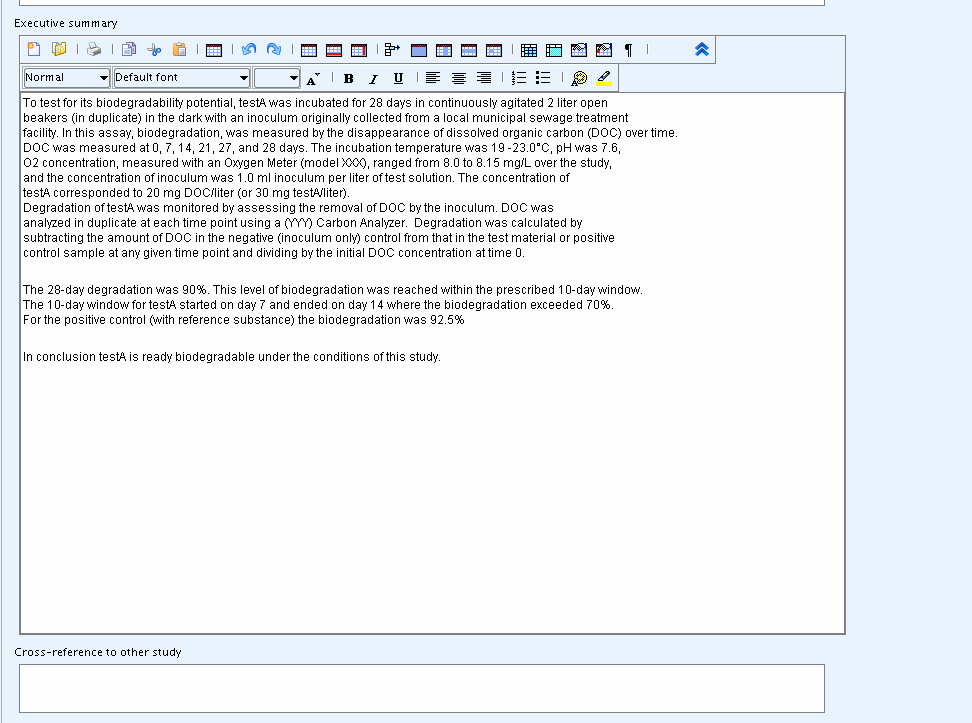Click the Print icon
Image resolution: width=972 pixels, height=723 pixels.
point(94,50)
